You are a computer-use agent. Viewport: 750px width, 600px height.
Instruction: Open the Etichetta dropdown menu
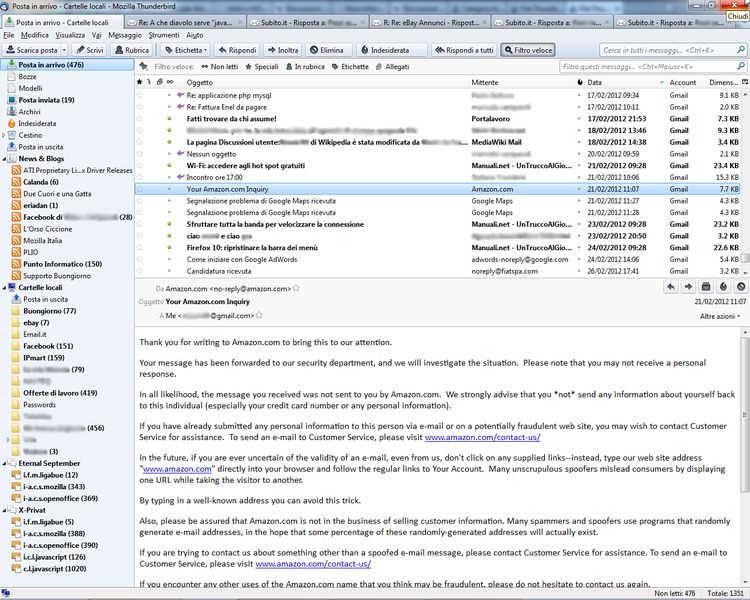[186, 50]
